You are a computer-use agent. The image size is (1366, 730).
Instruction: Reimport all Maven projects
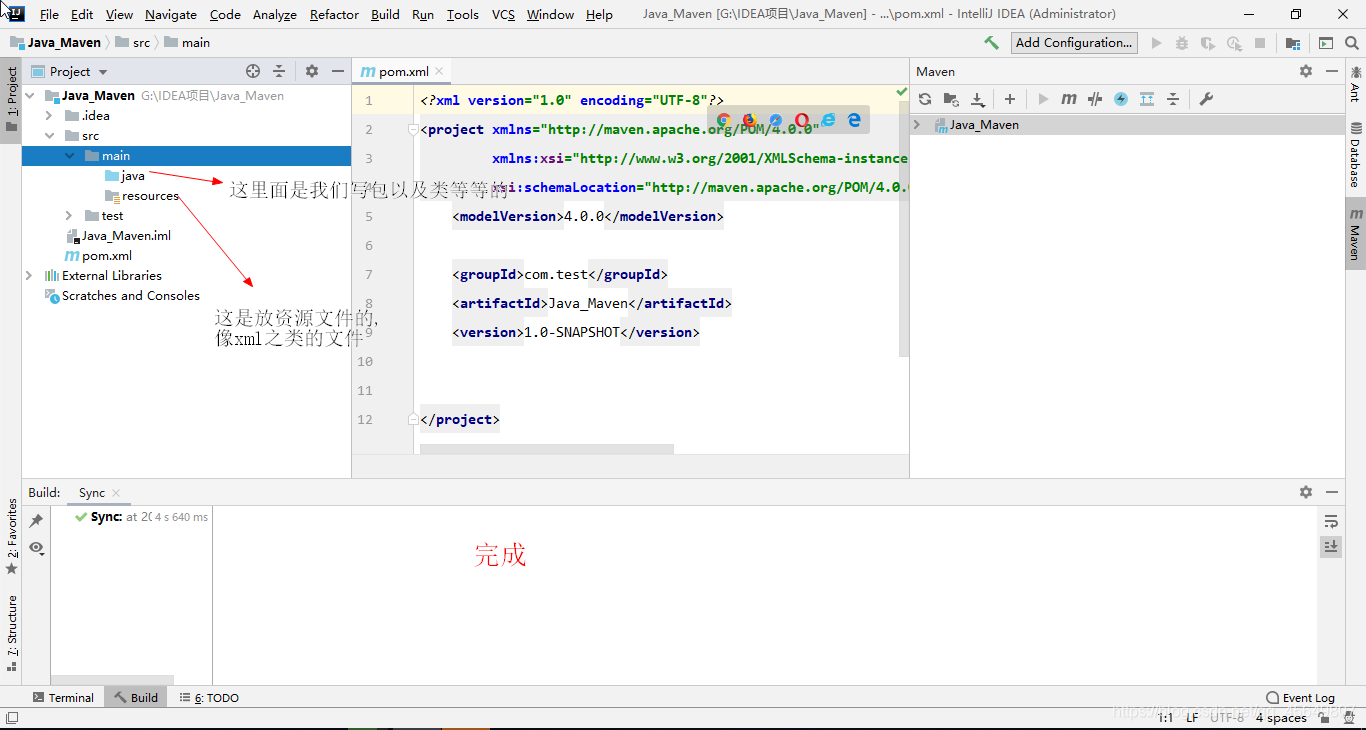925,99
